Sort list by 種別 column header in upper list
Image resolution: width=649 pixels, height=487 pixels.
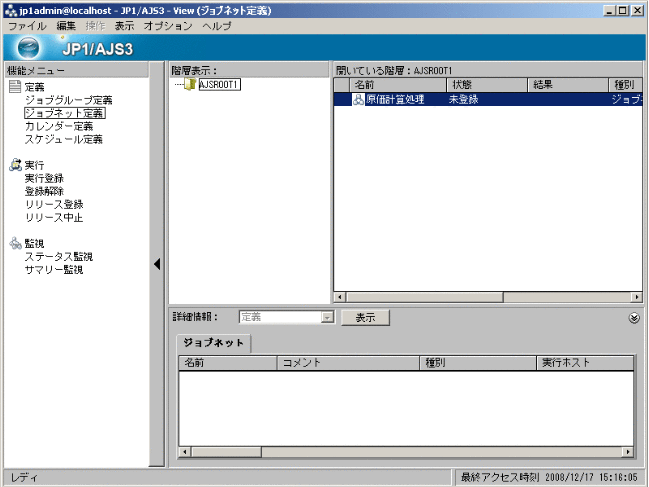click(625, 85)
